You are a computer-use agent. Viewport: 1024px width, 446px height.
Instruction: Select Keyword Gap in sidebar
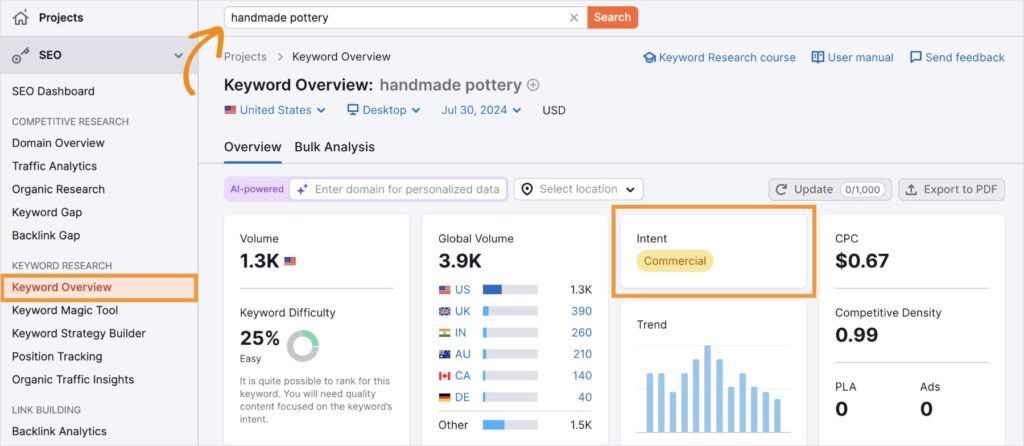47,212
